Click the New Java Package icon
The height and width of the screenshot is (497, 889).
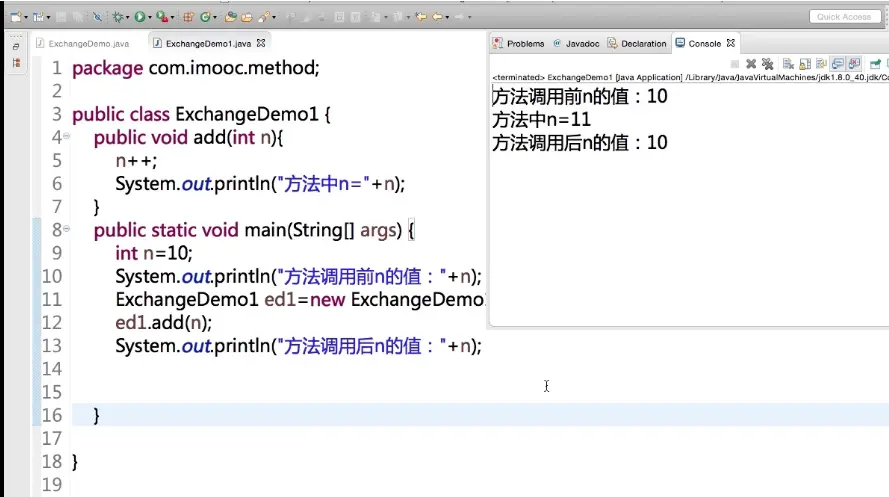pos(188,17)
